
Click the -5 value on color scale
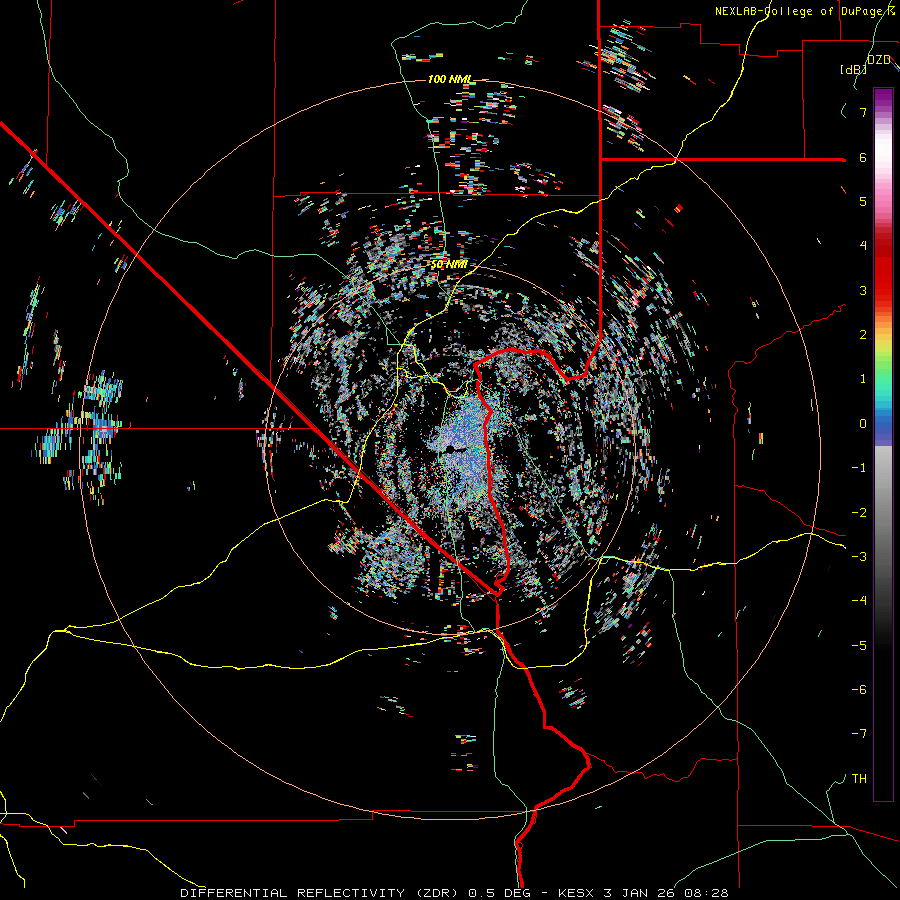pyautogui.click(x=859, y=646)
